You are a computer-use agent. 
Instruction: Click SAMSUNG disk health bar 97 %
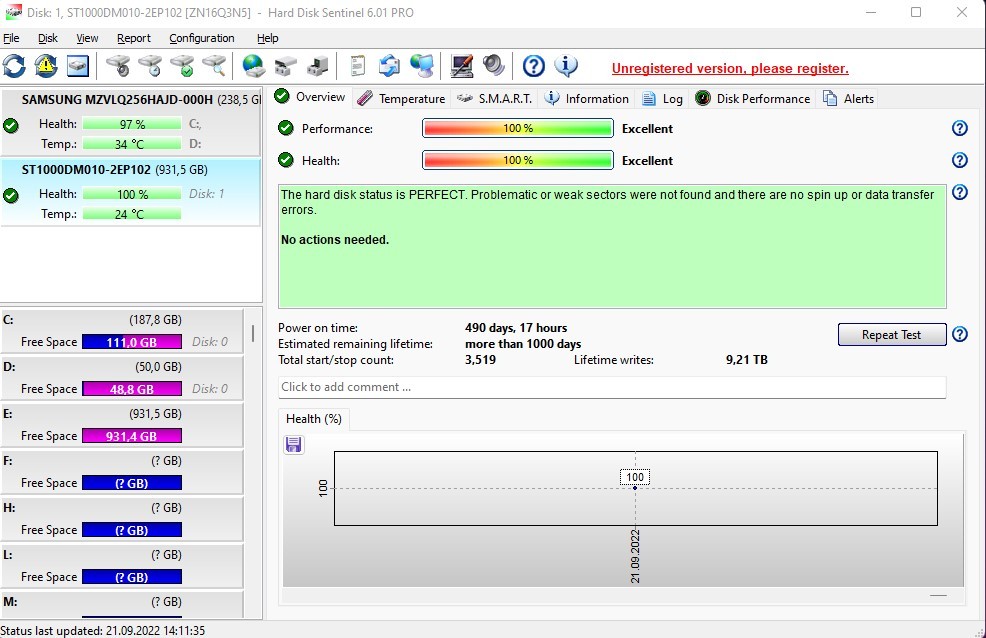tap(132, 124)
